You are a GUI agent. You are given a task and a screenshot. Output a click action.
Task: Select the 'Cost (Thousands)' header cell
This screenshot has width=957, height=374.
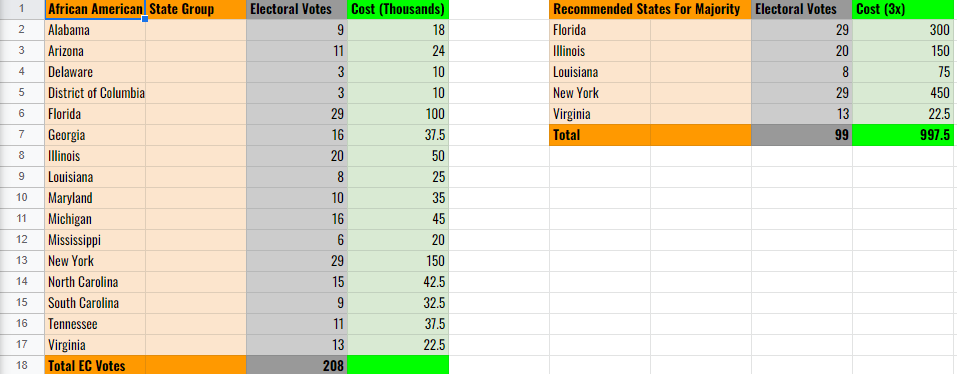click(x=398, y=9)
